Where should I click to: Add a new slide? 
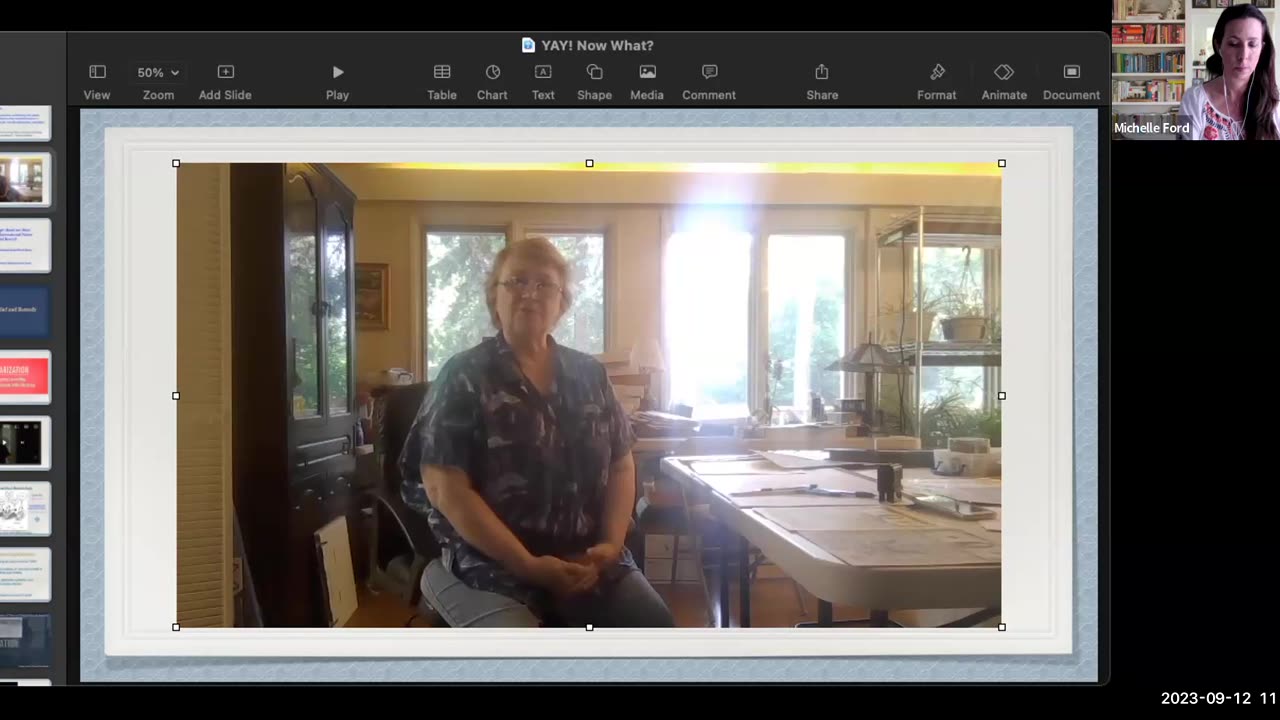click(x=225, y=82)
